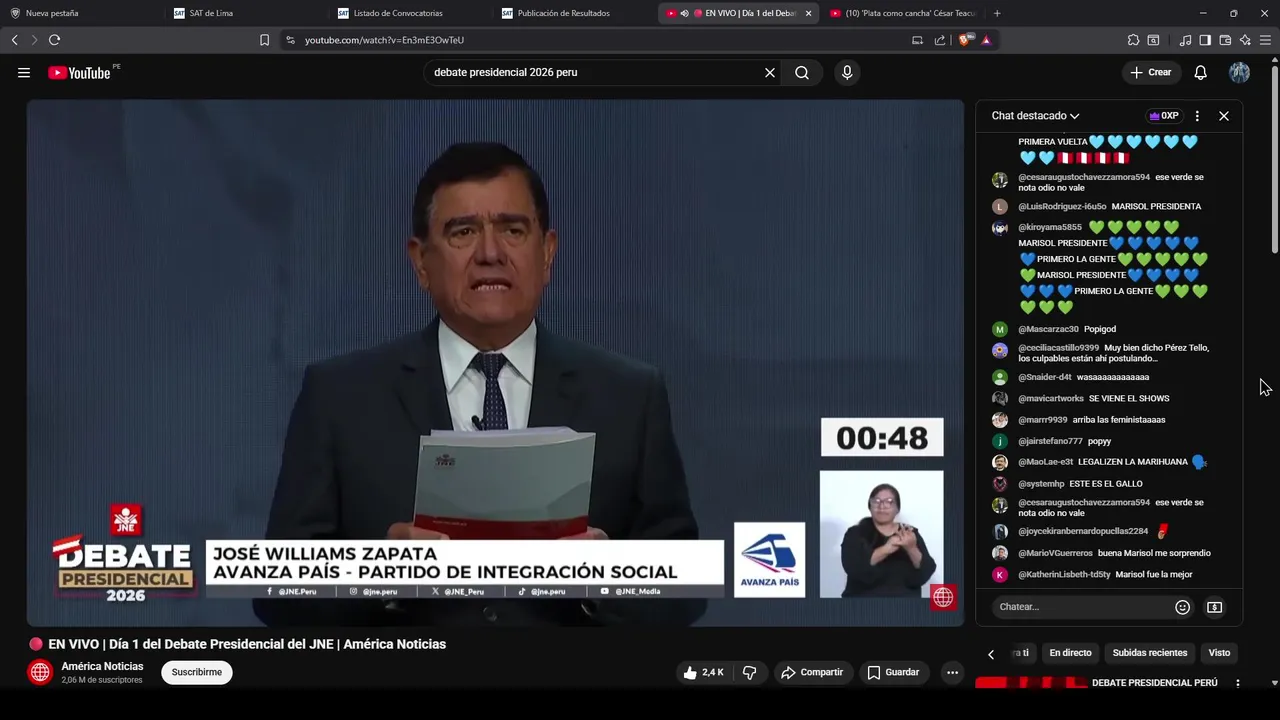The image size is (1280, 720).
Task: Install app from address bar icon
Action: (x=917, y=40)
